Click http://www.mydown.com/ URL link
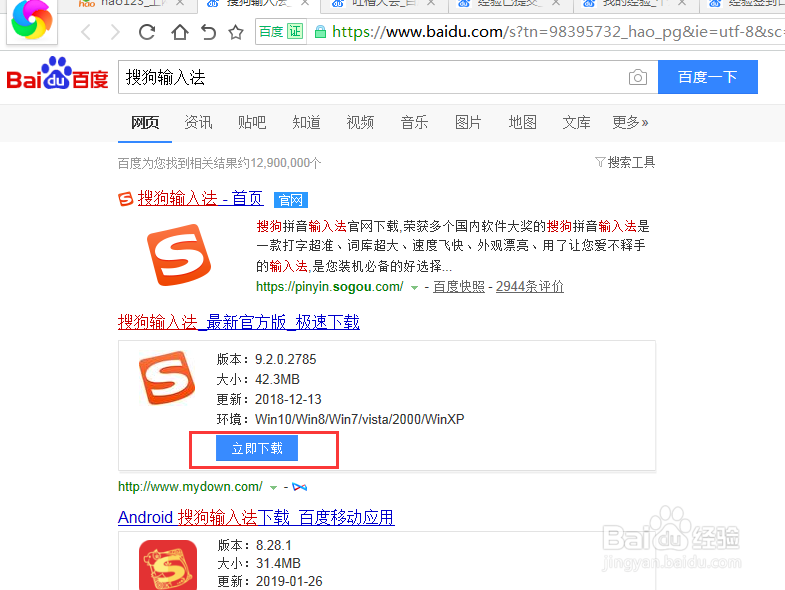Image resolution: width=785 pixels, height=590 pixels. pyautogui.click(x=190, y=486)
